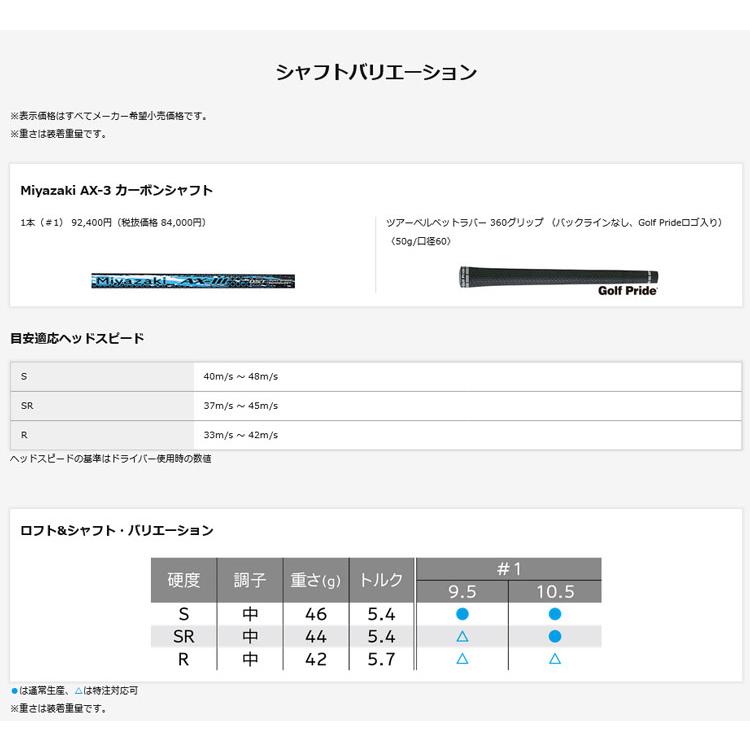The height and width of the screenshot is (750, 750).
Task: Click the Miyazaki AX-3 shaft image
Action: [193, 281]
